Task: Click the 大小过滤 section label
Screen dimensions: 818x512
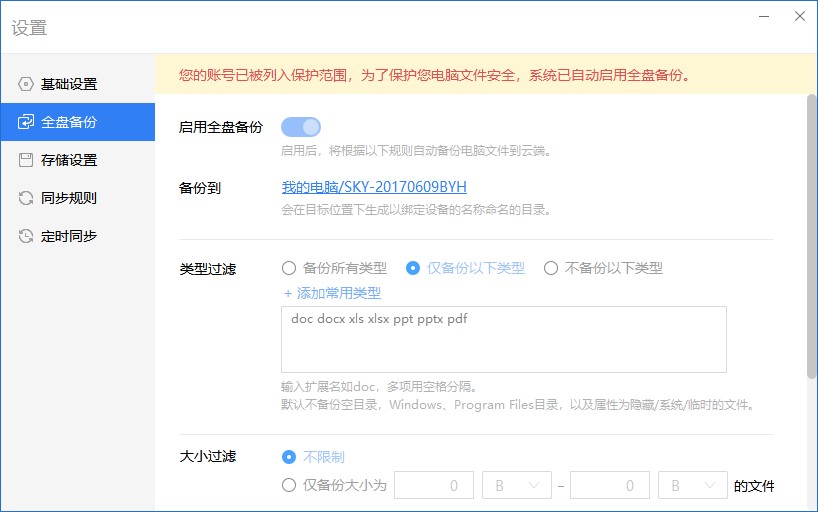Action: (208, 457)
